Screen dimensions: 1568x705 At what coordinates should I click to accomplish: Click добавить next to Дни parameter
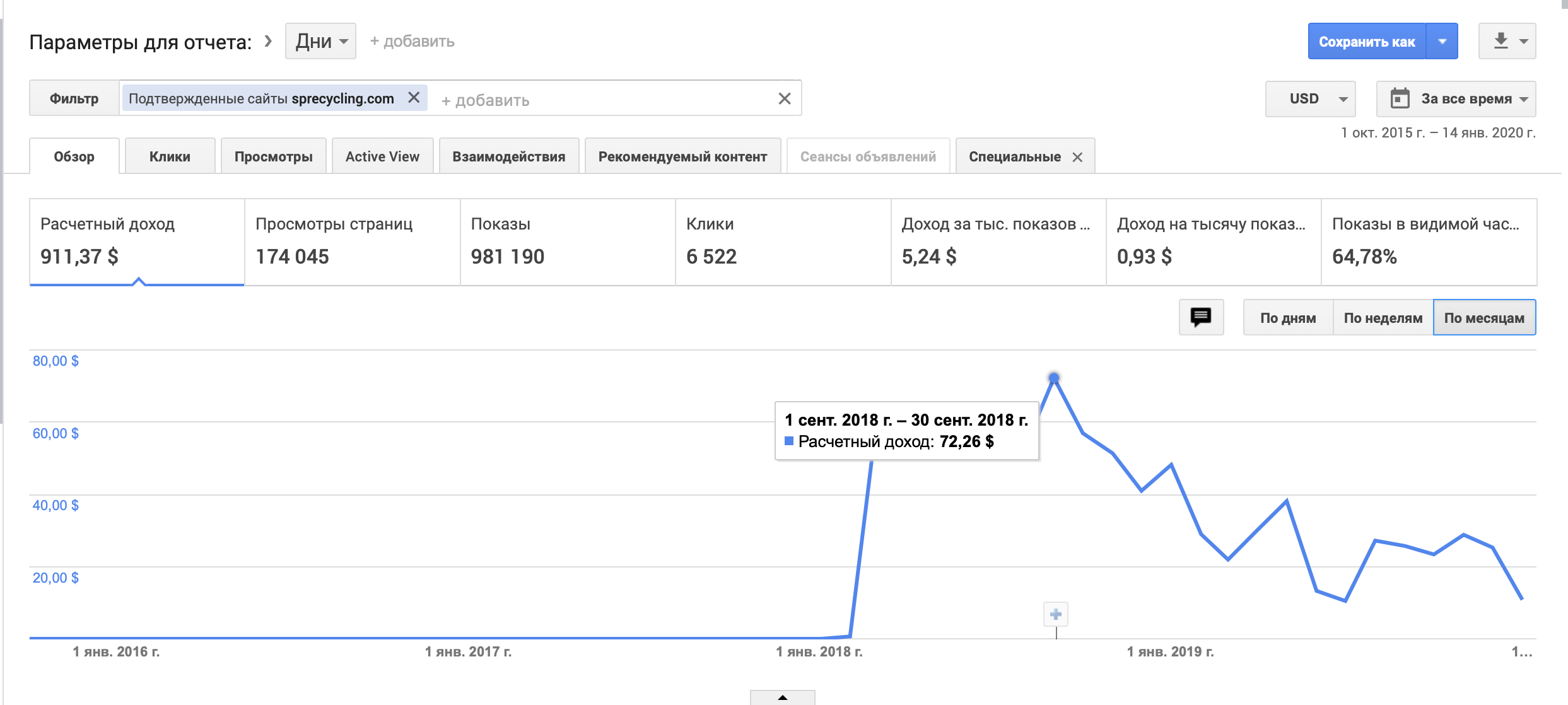[x=412, y=42]
